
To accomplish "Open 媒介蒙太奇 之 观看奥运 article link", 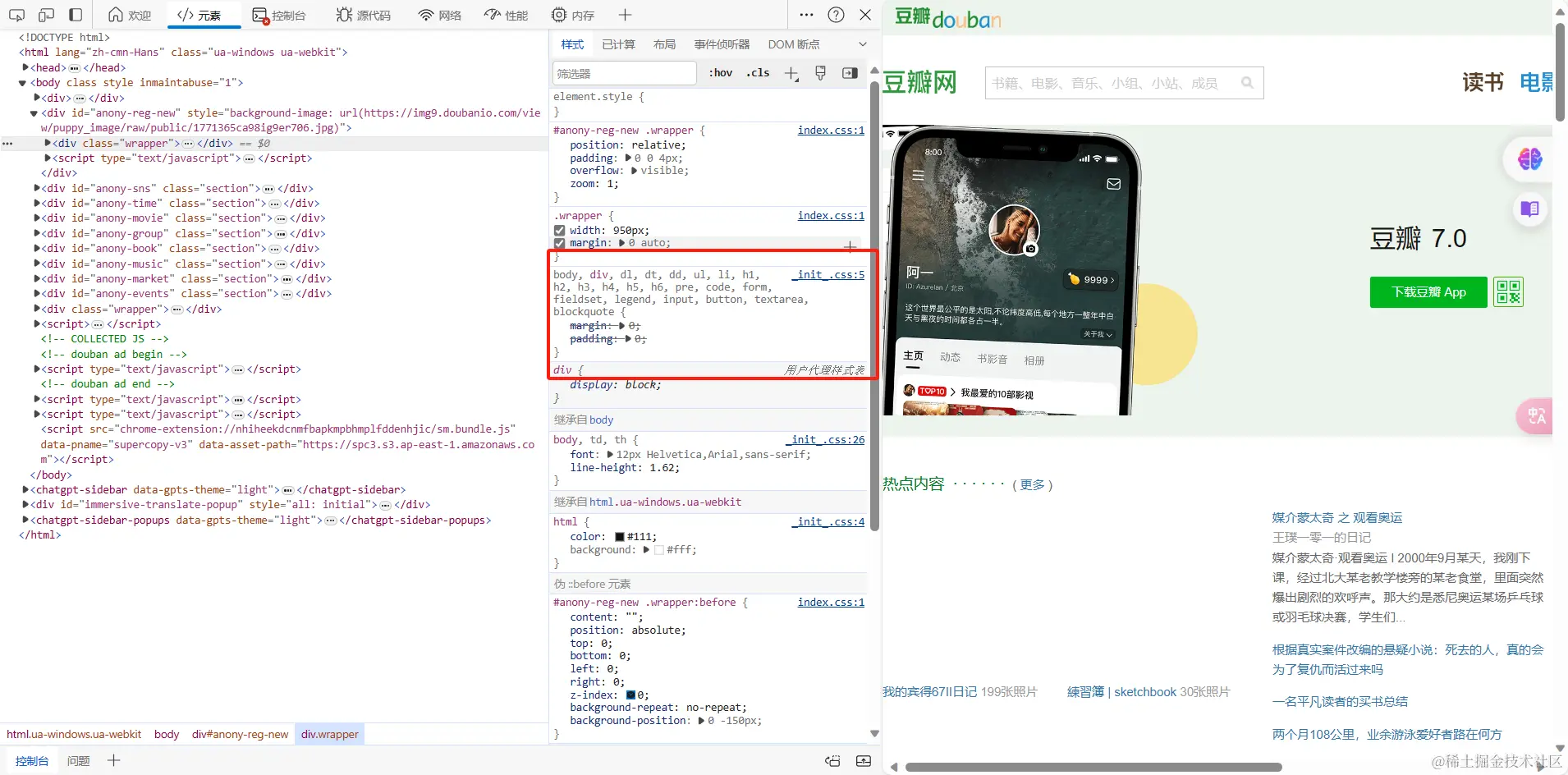I will coord(1337,517).
